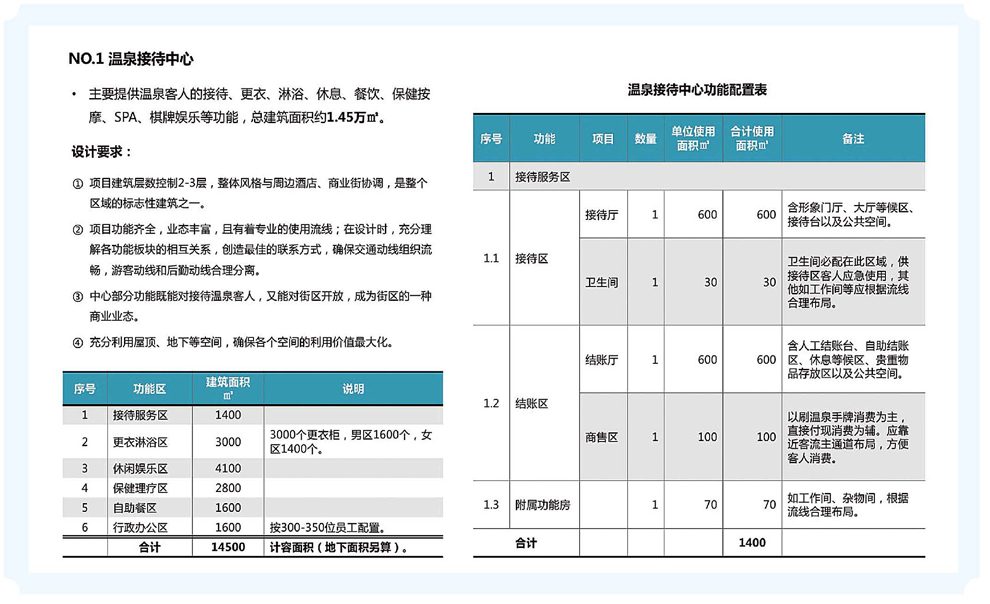Click the 附属功能房 cell
Image resolution: width=990 pixels, height=604 pixels.
[541, 505]
